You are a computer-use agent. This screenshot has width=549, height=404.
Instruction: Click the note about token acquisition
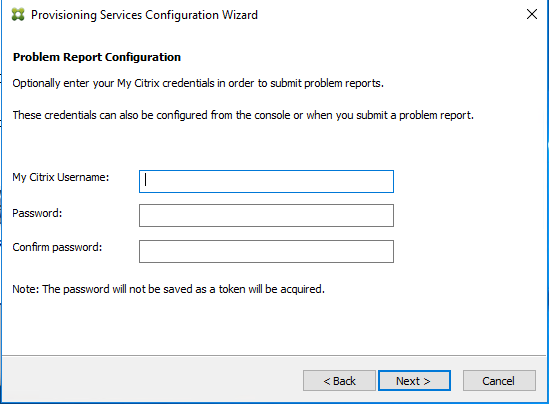pyautogui.click(x=168, y=289)
